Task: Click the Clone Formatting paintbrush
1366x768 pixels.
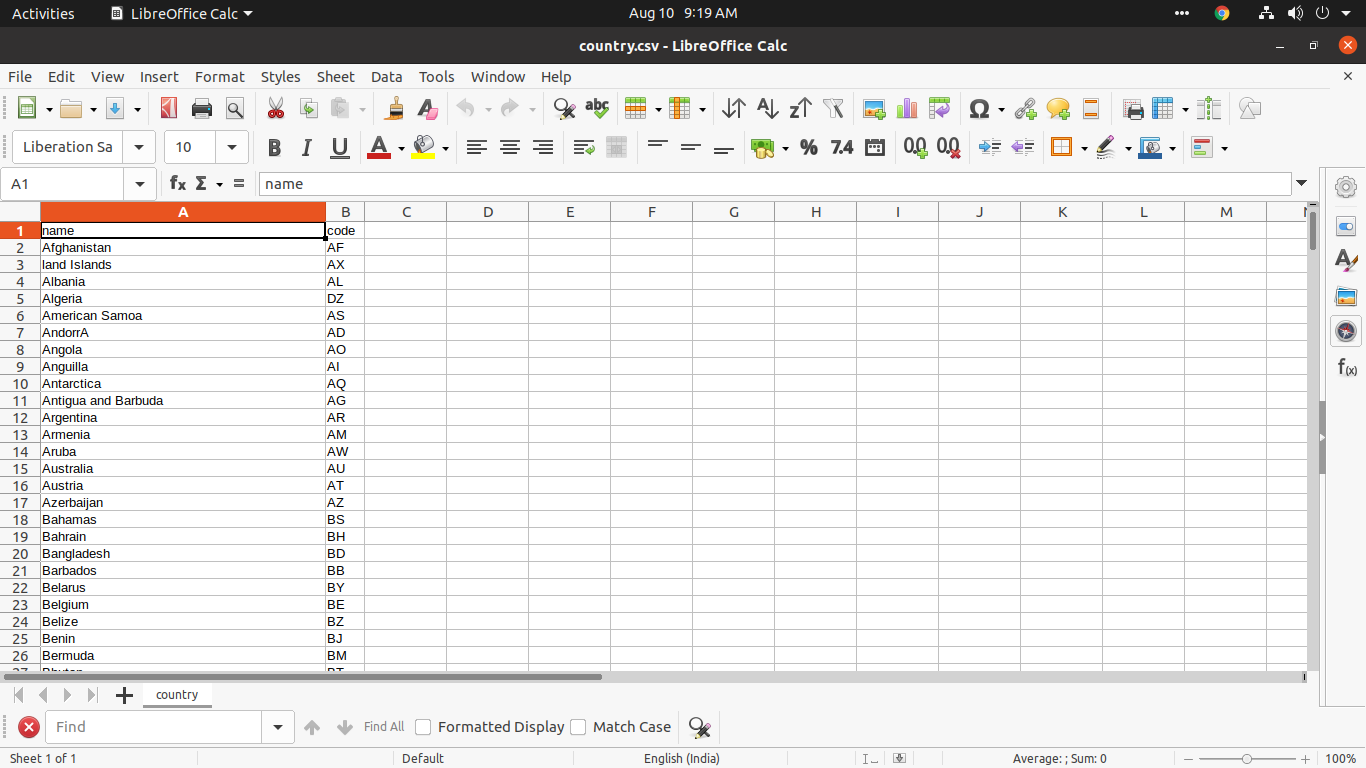Action: [395, 108]
